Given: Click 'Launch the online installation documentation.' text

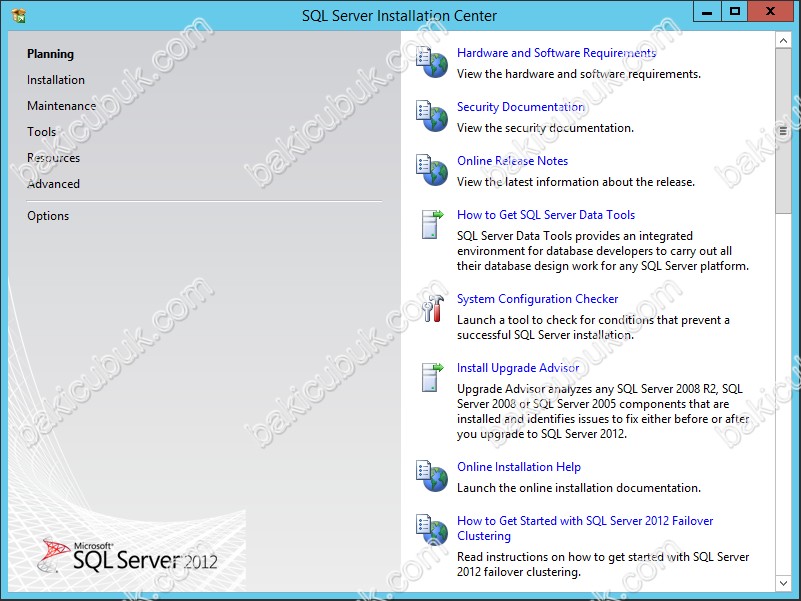Looking at the screenshot, I should [579, 488].
